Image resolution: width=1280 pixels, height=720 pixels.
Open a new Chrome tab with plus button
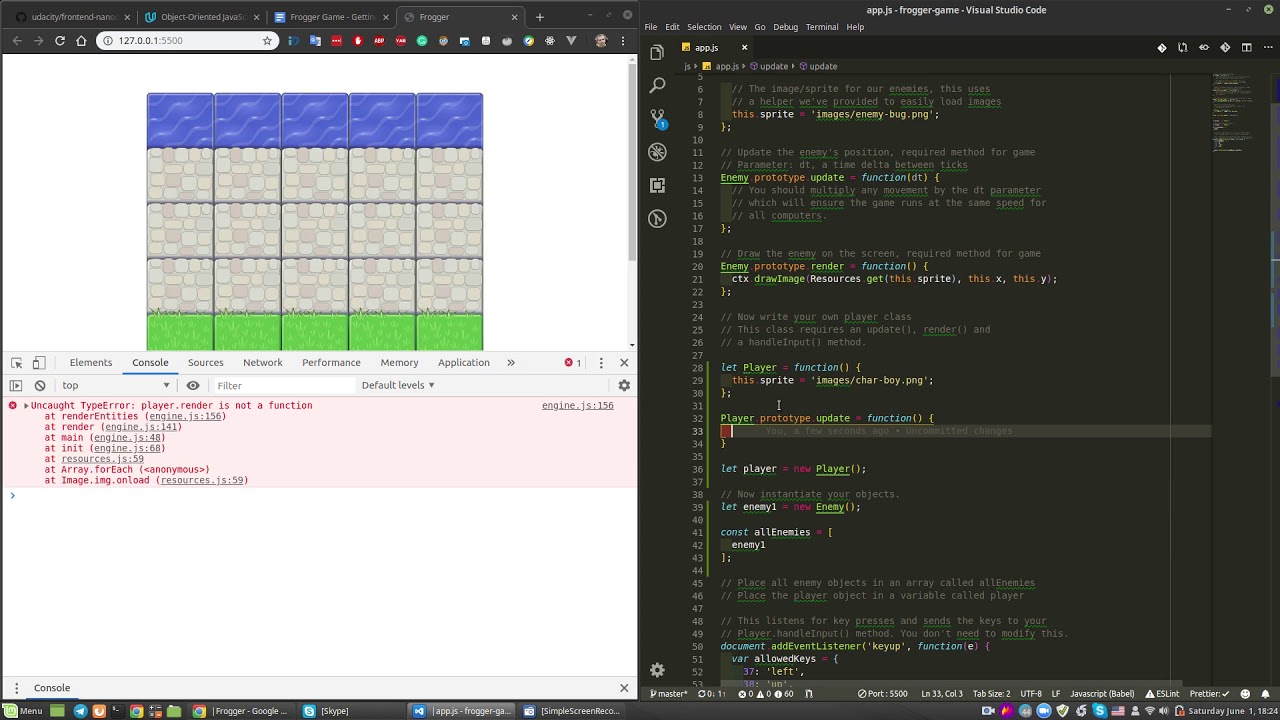pyautogui.click(x=540, y=17)
